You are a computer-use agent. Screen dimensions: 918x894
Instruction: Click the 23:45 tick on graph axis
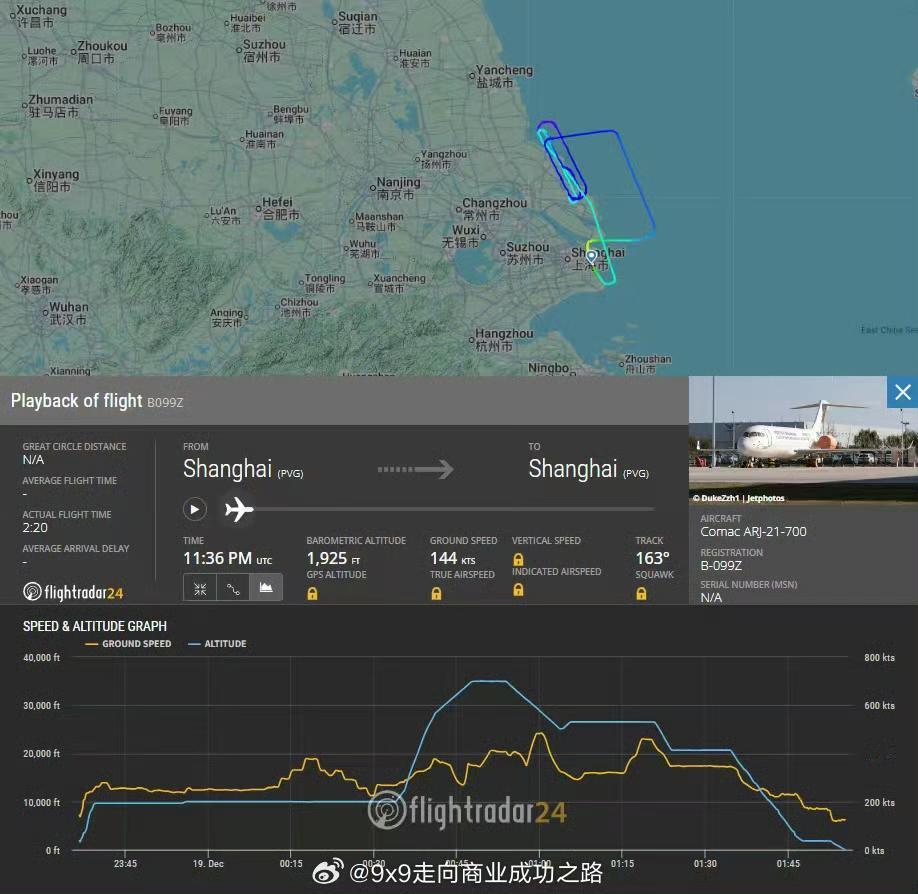[x=125, y=864]
